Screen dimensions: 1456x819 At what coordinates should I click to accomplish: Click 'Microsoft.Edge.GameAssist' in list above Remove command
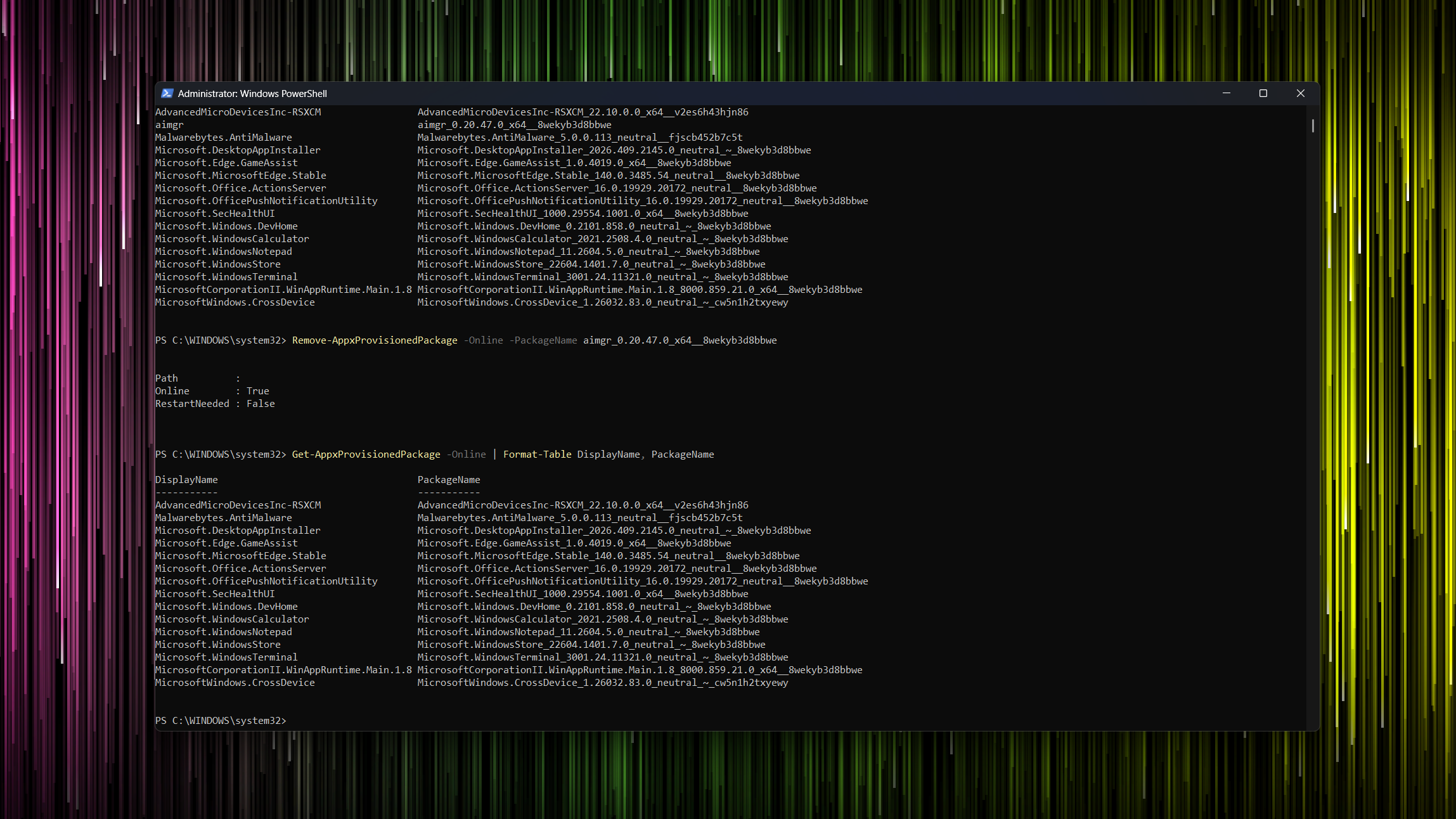coord(226,163)
